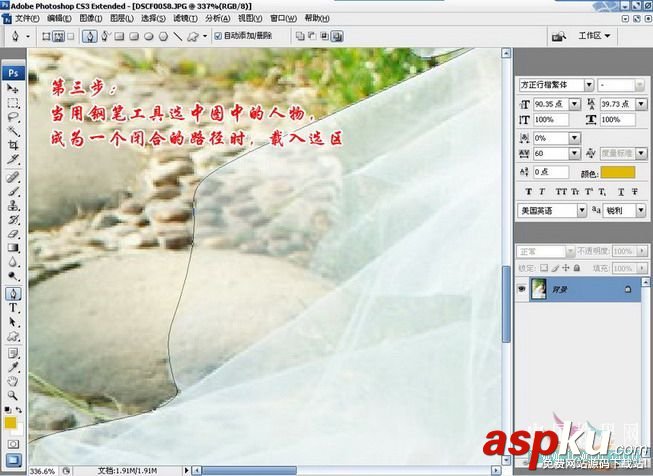
Task: Select the Hand tool
Action: pos(13,381)
